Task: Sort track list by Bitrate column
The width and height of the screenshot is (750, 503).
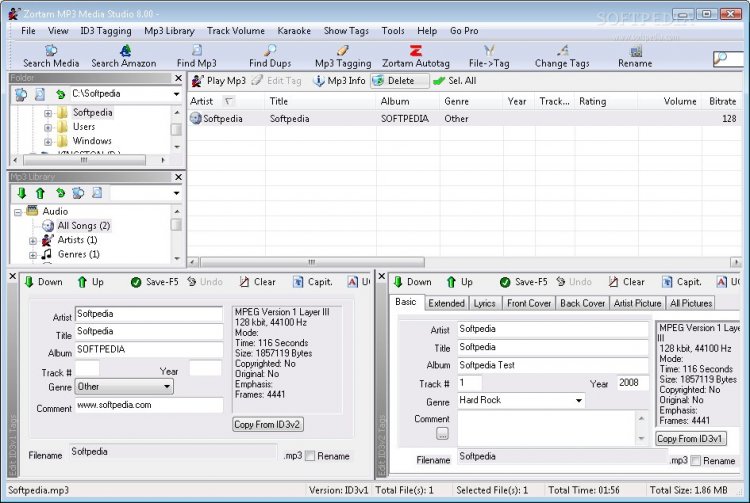Action: tap(722, 101)
